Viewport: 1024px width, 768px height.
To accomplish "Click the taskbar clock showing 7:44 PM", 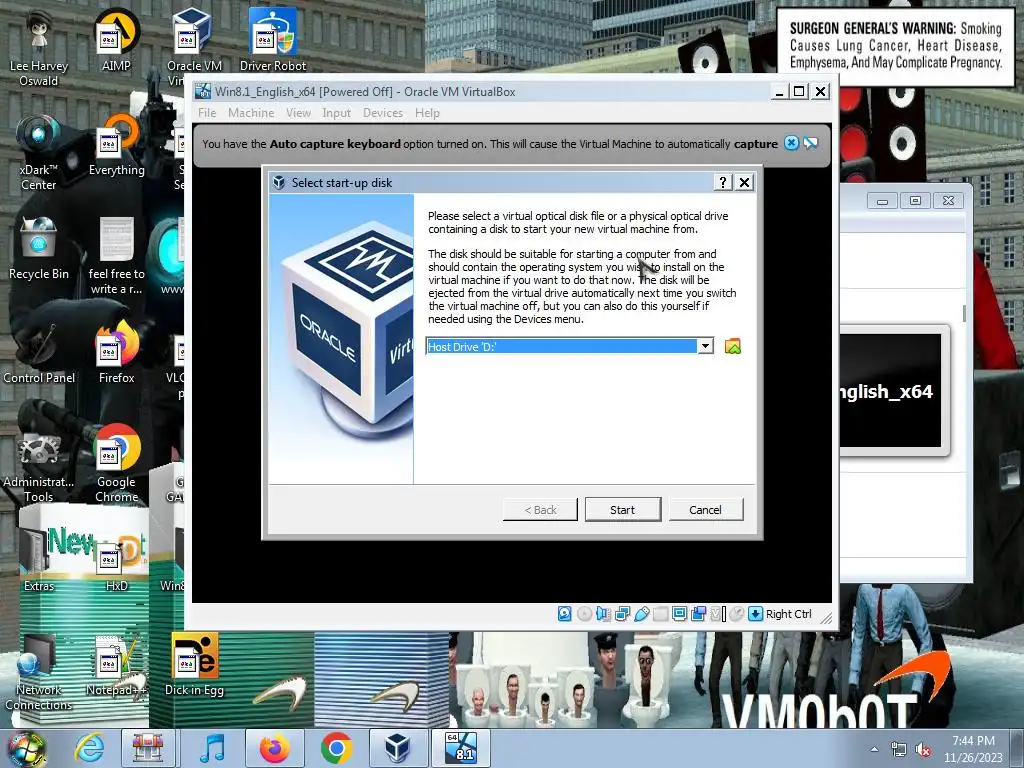I will tap(973, 749).
